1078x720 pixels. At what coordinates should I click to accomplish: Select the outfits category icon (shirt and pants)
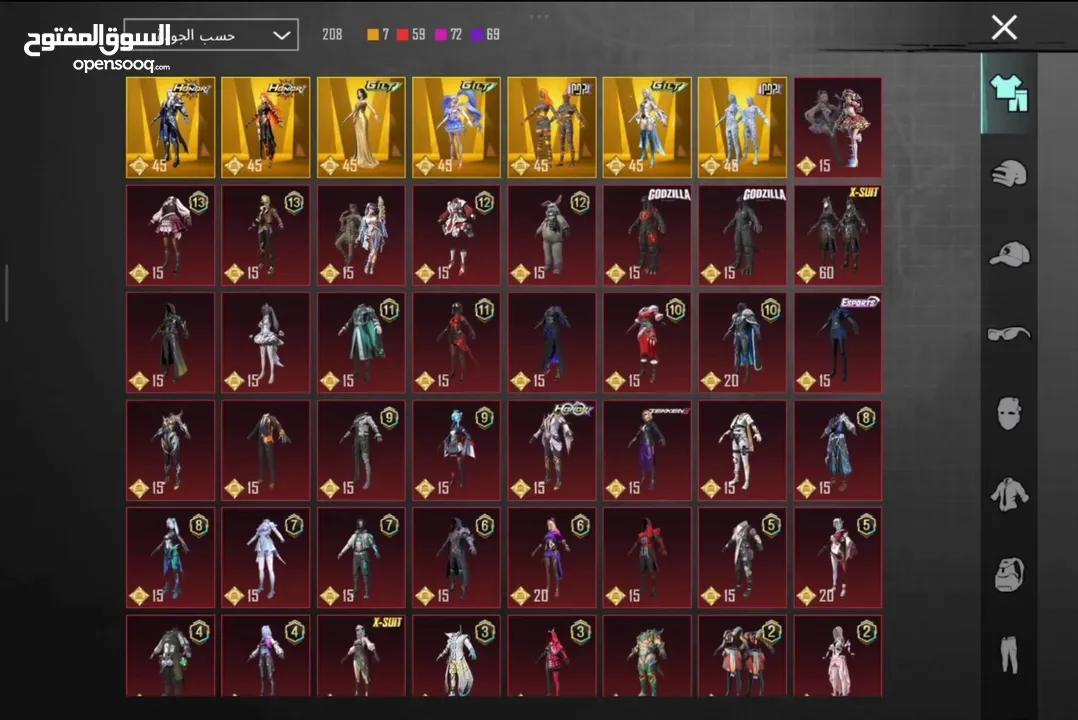(x=1009, y=93)
